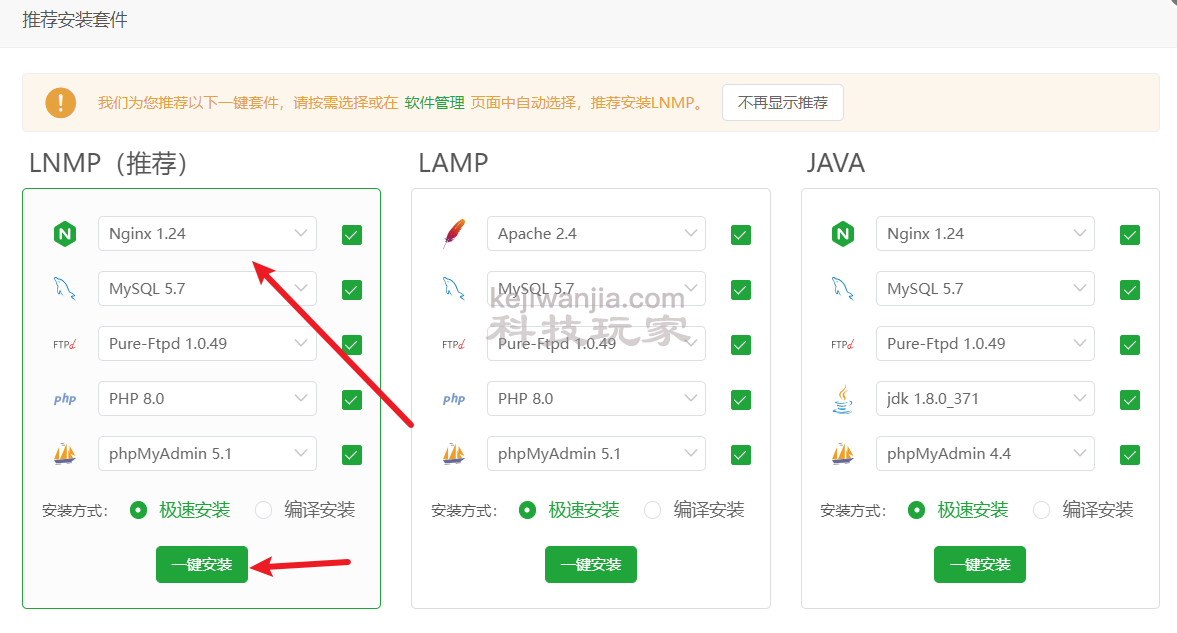Open phpMyAdmin 5.1 dropdown in LAMP

pyautogui.click(x=596, y=454)
